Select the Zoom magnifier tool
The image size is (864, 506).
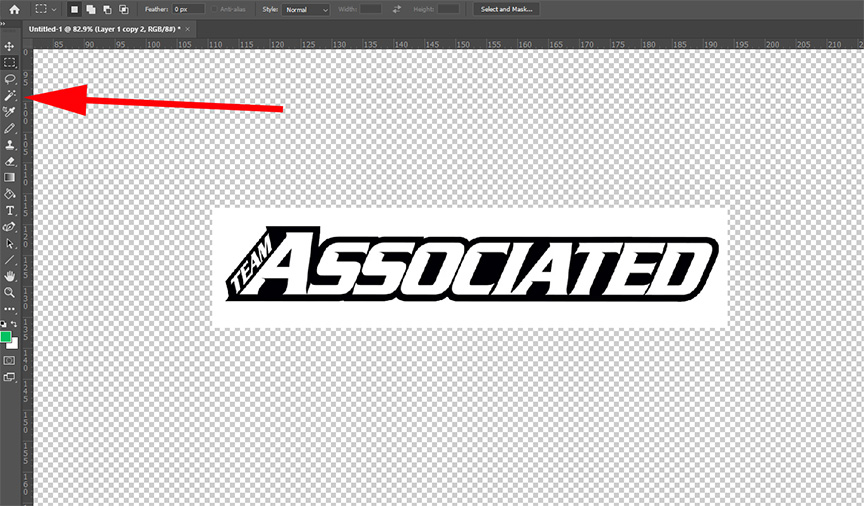coord(9,293)
